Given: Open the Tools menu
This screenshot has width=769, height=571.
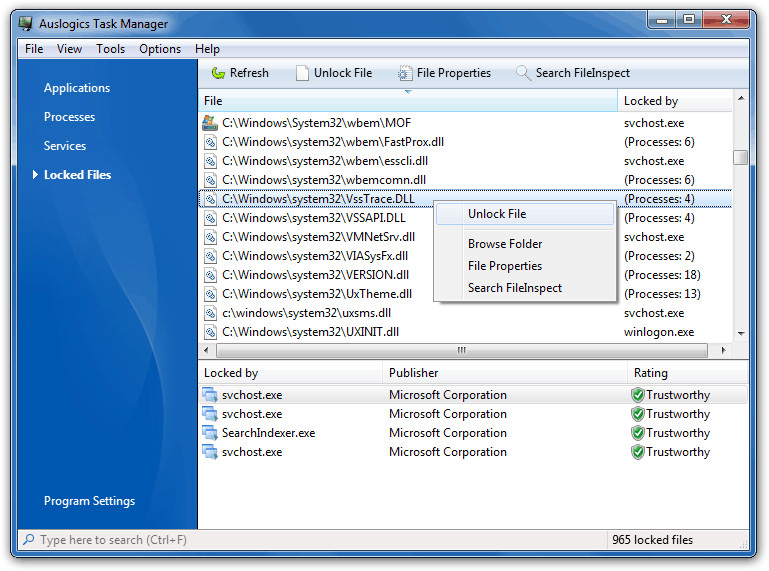Looking at the screenshot, I should click(110, 49).
